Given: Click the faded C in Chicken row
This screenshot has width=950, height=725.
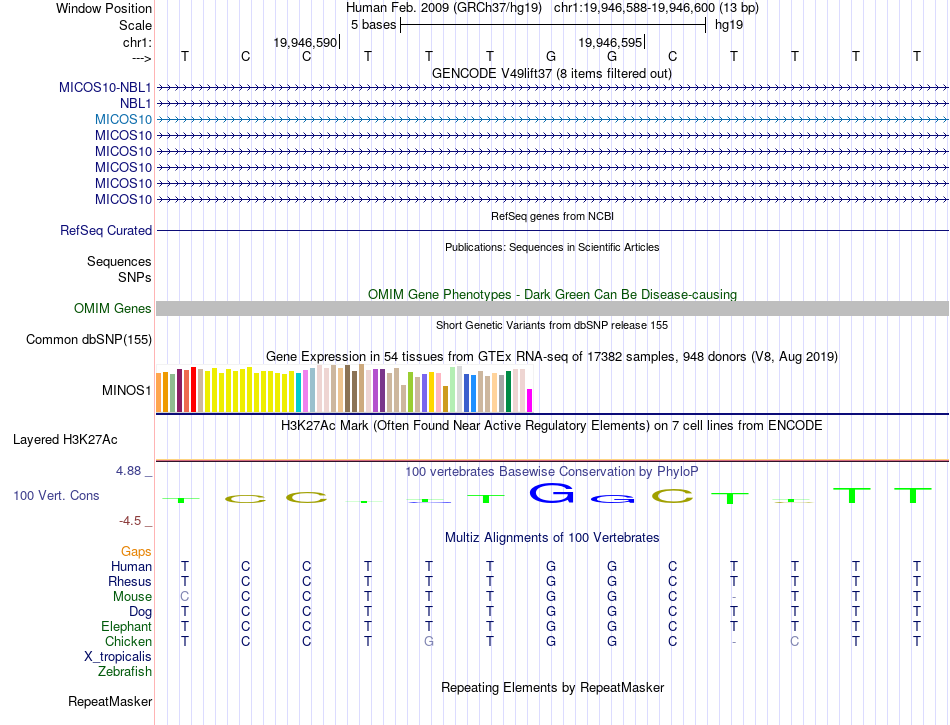Looking at the screenshot, I should pos(794,641).
